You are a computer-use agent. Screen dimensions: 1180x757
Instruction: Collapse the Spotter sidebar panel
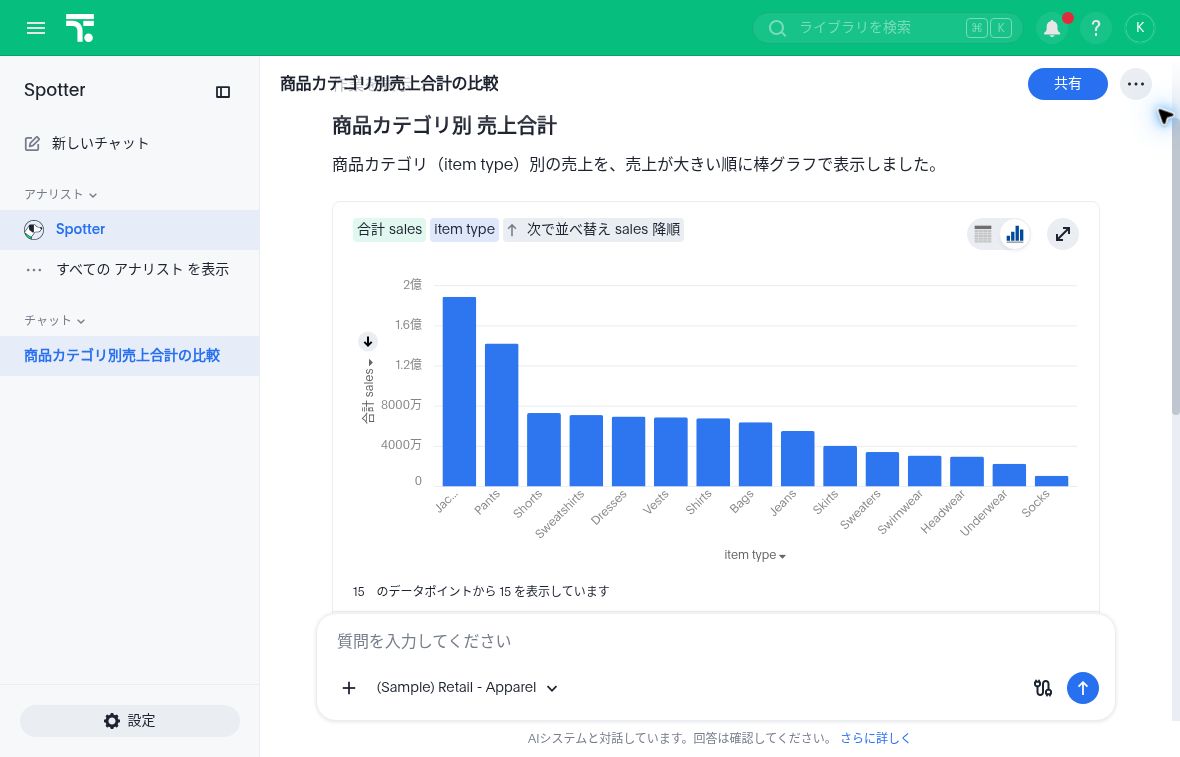(223, 92)
